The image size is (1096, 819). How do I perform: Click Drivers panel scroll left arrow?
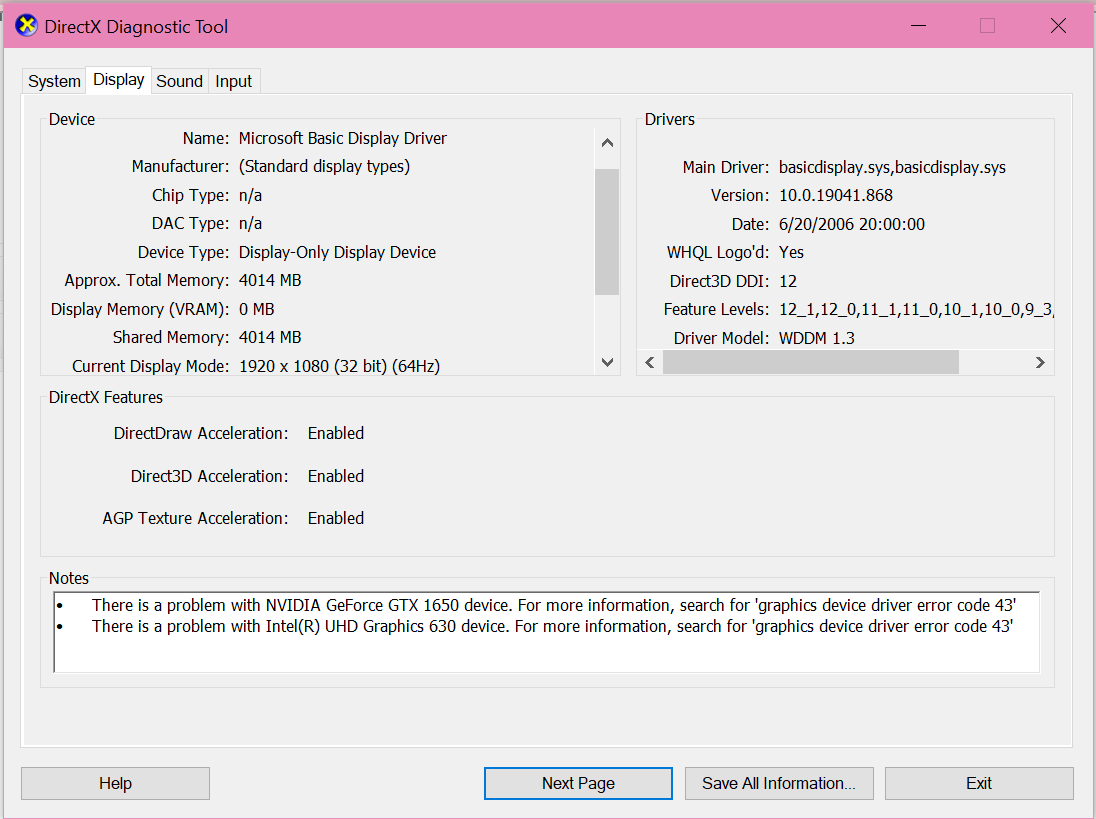tap(650, 362)
